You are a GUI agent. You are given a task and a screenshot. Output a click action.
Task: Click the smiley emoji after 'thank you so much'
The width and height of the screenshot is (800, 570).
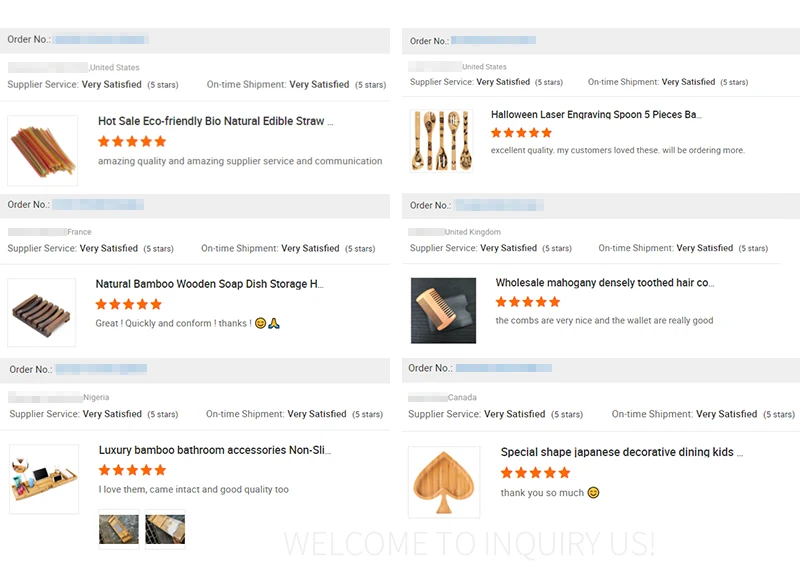tap(593, 493)
